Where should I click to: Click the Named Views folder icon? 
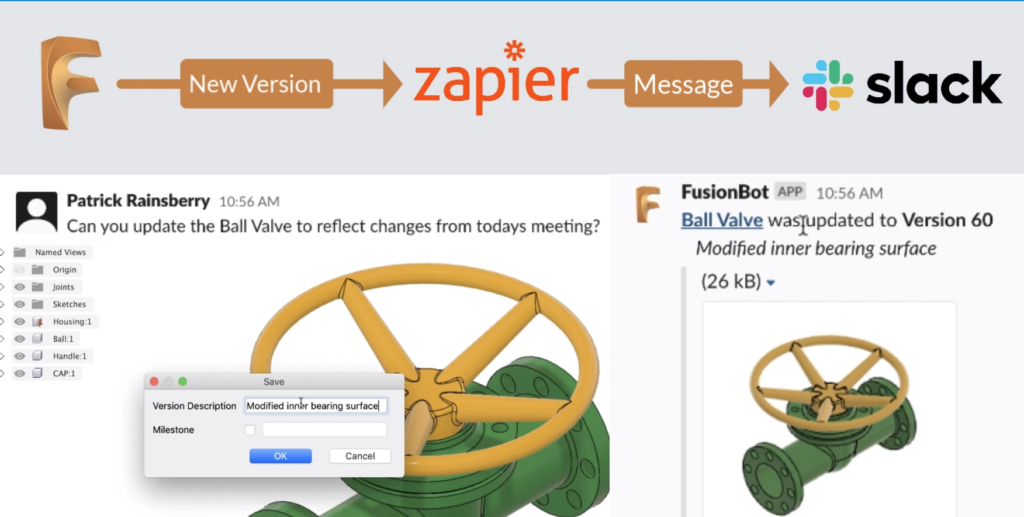(x=20, y=252)
